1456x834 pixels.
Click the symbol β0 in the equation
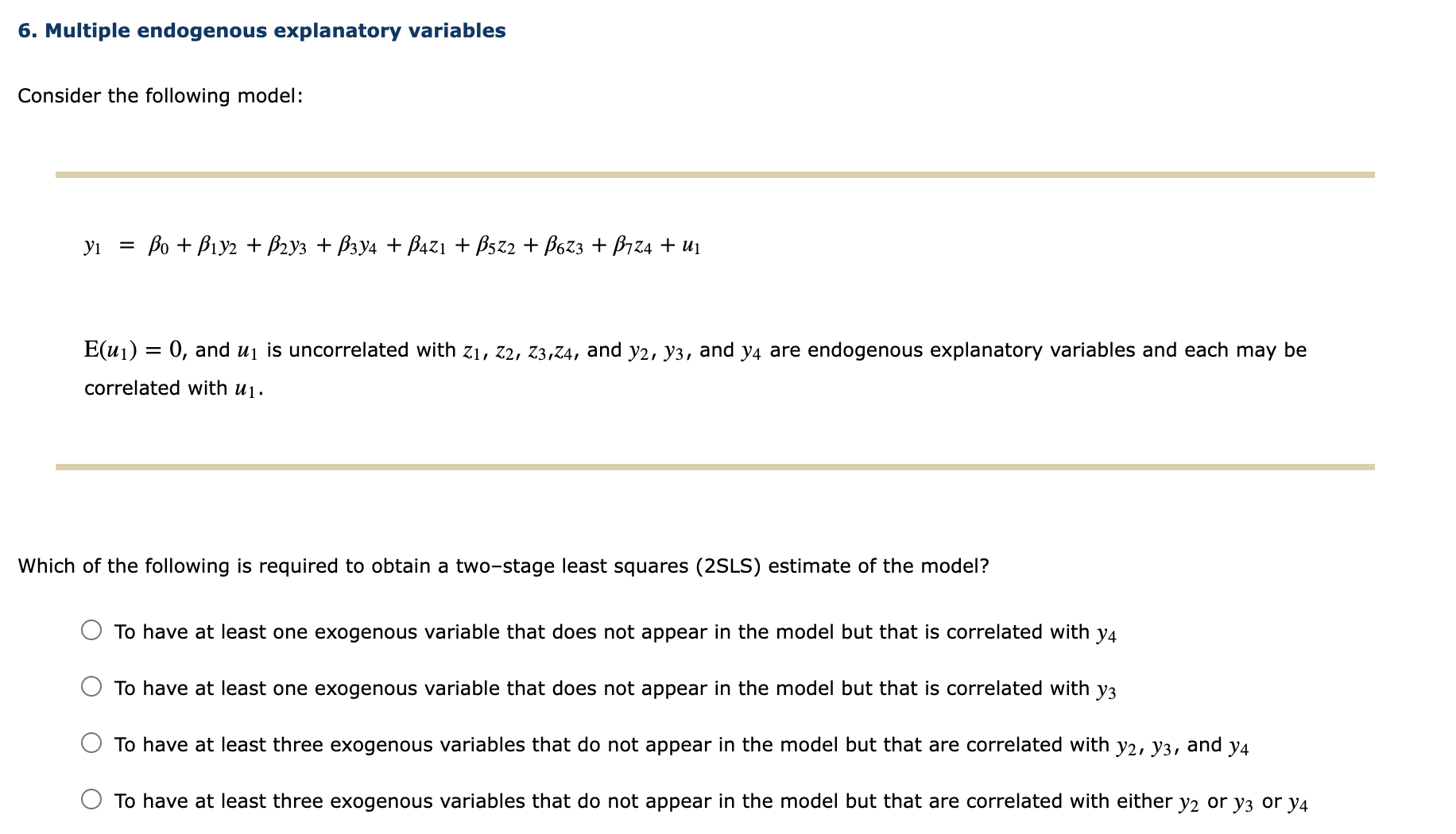pos(157,245)
